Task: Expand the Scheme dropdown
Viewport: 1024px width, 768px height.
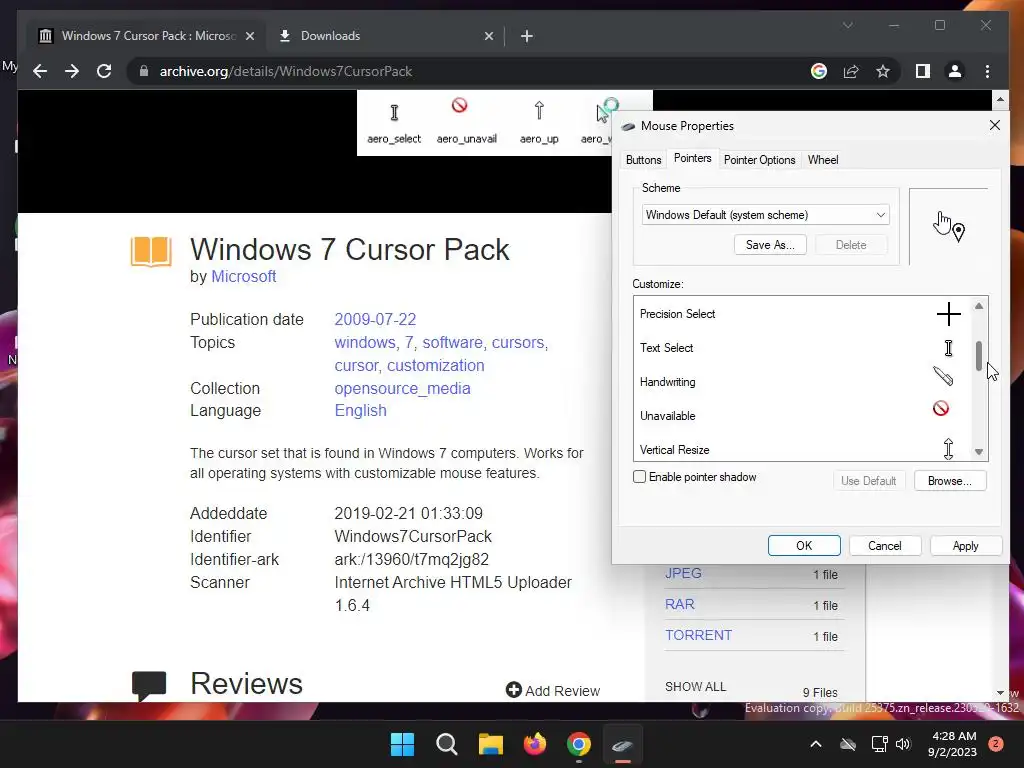Action: tap(880, 215)
